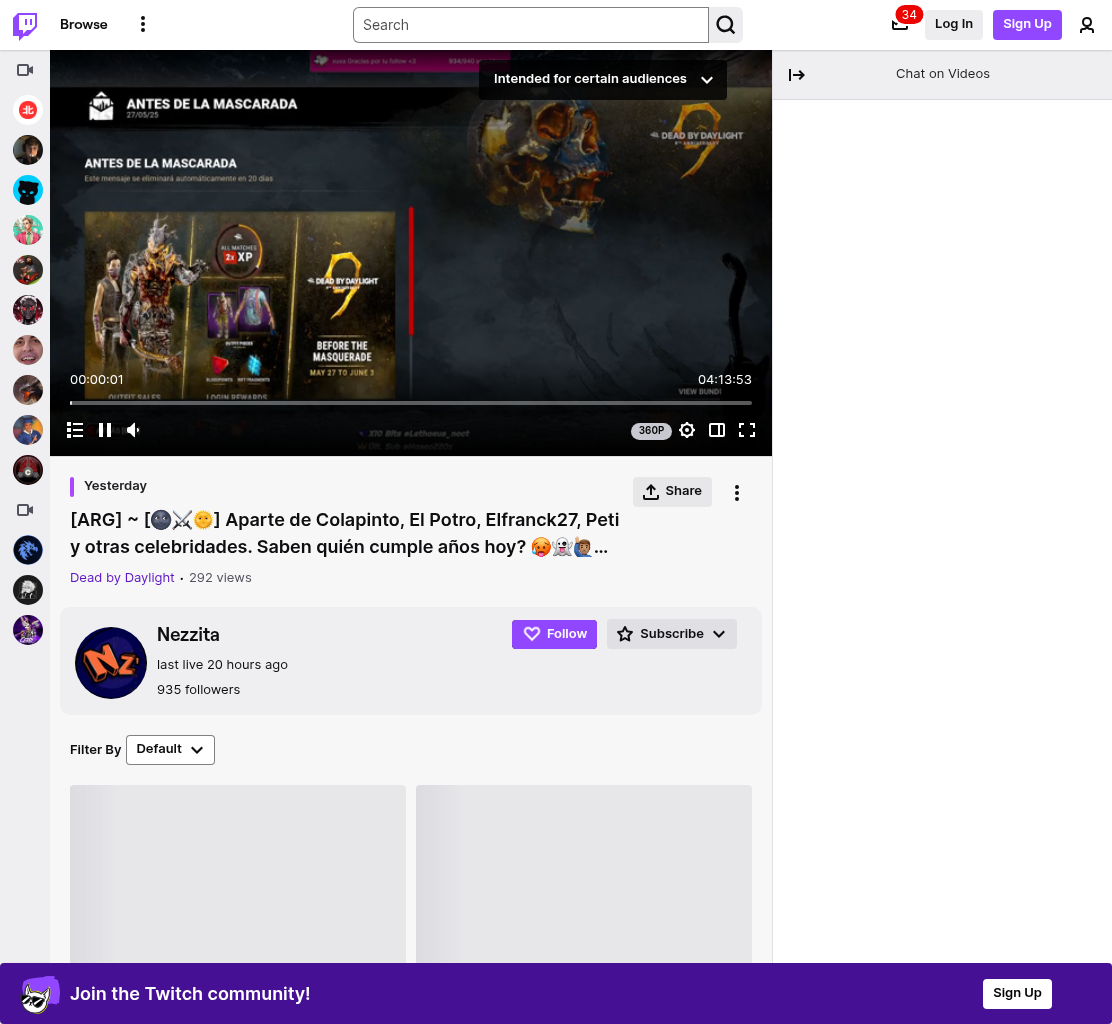Open the blue dragon logo avatar
This screenshot has height=1024, width=1112.
(x=28, y=550)
